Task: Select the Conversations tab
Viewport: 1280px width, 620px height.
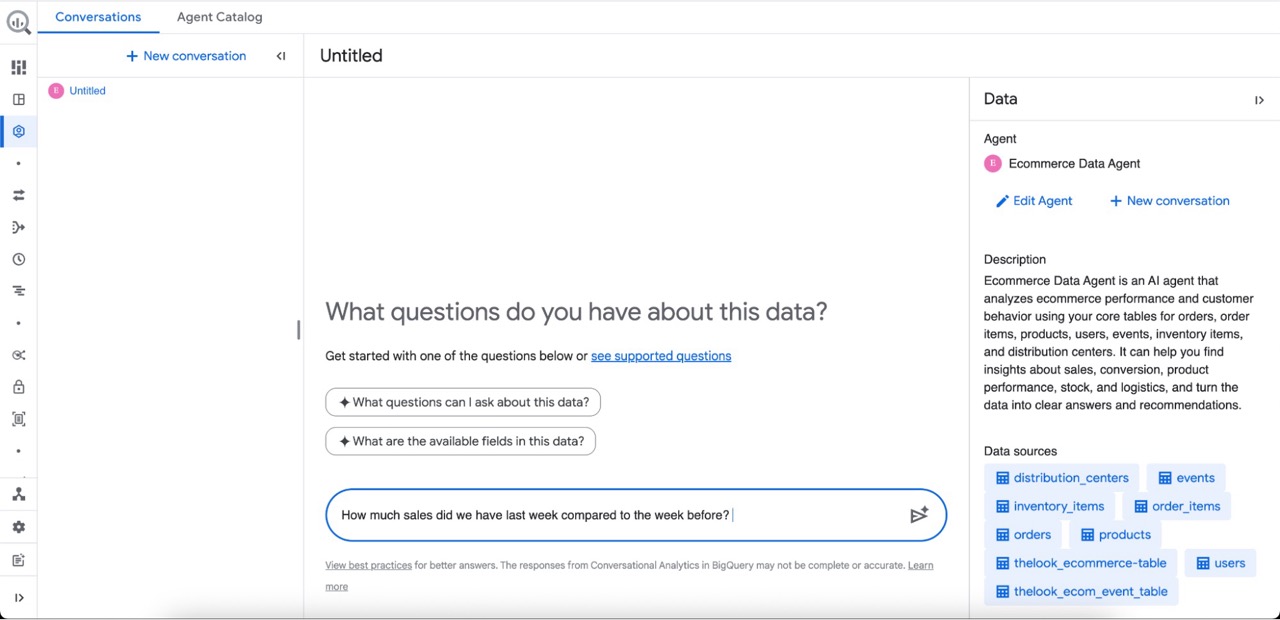Action: (x=98, y=17)
